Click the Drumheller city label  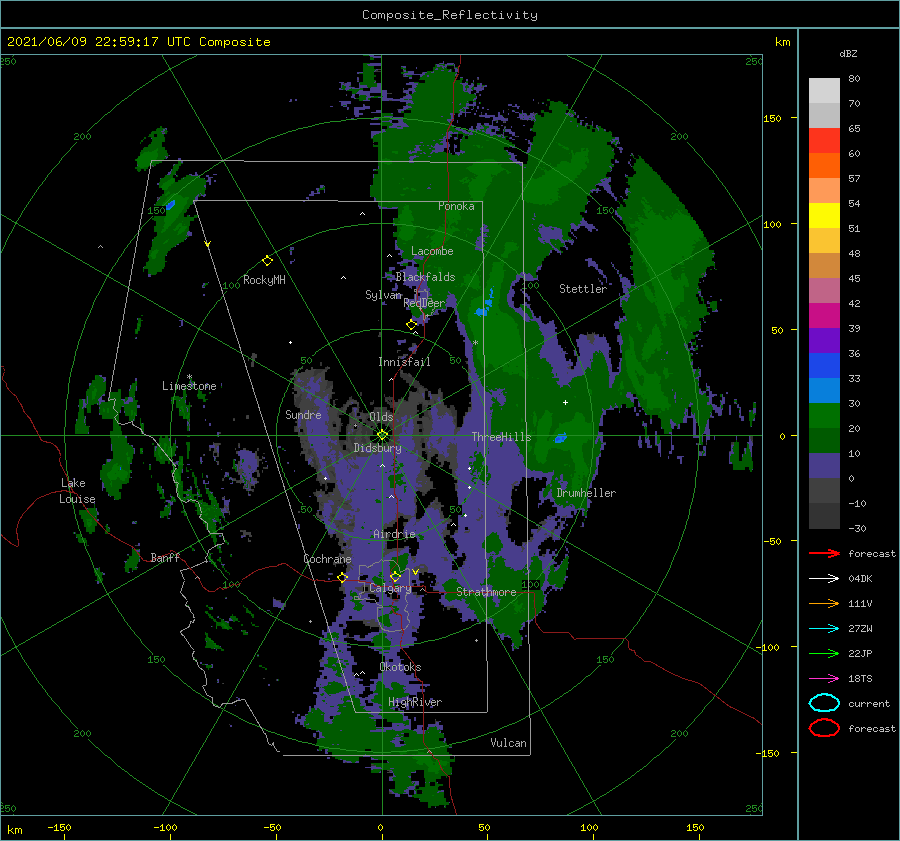click(586, 493)
